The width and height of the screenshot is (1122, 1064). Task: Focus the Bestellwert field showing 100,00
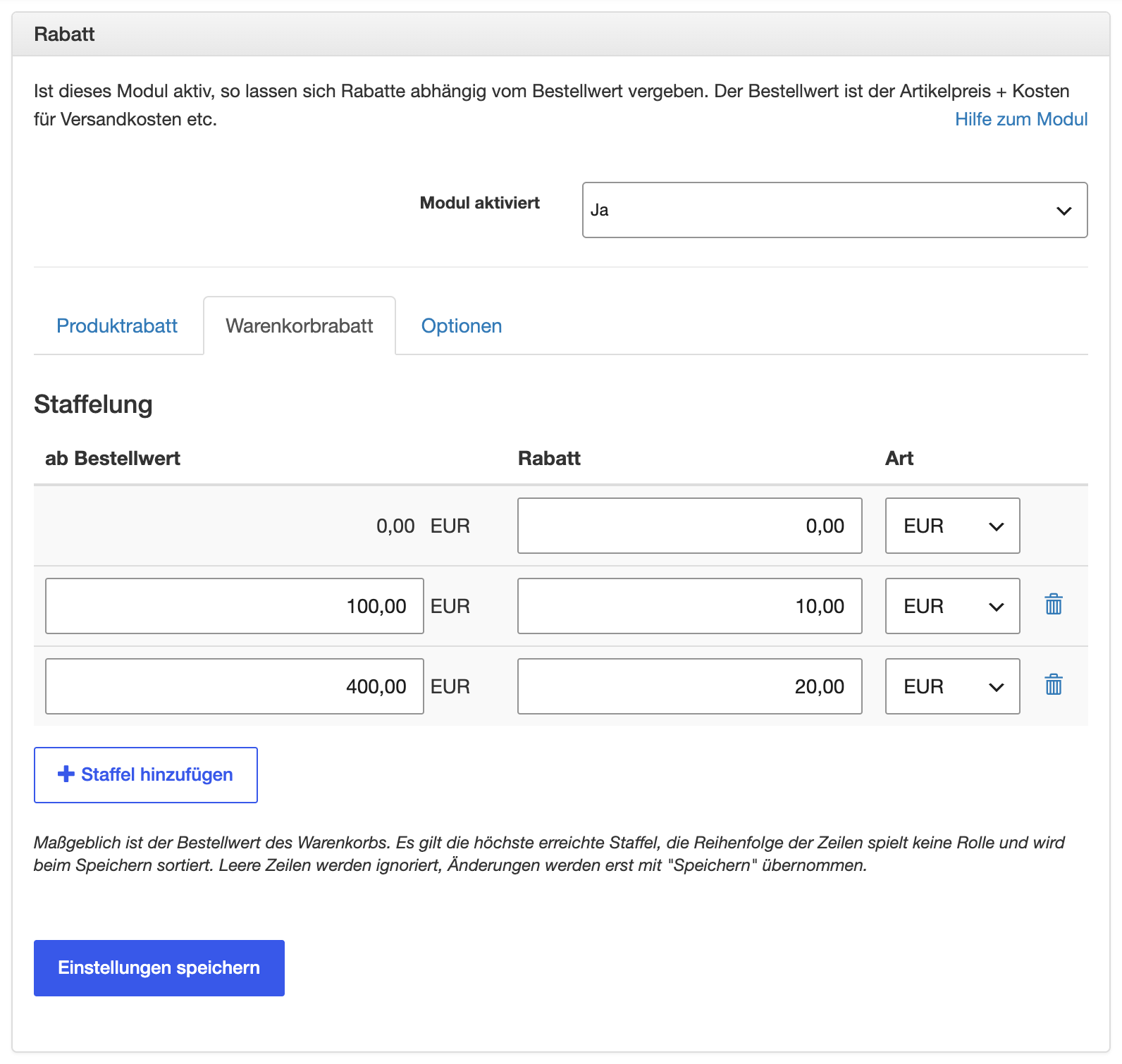tap(235, 606)
